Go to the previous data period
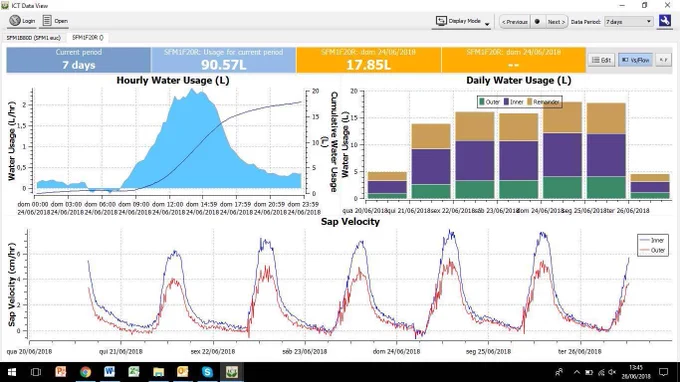Screen dimensions: 680x382 tap(514, 22)
